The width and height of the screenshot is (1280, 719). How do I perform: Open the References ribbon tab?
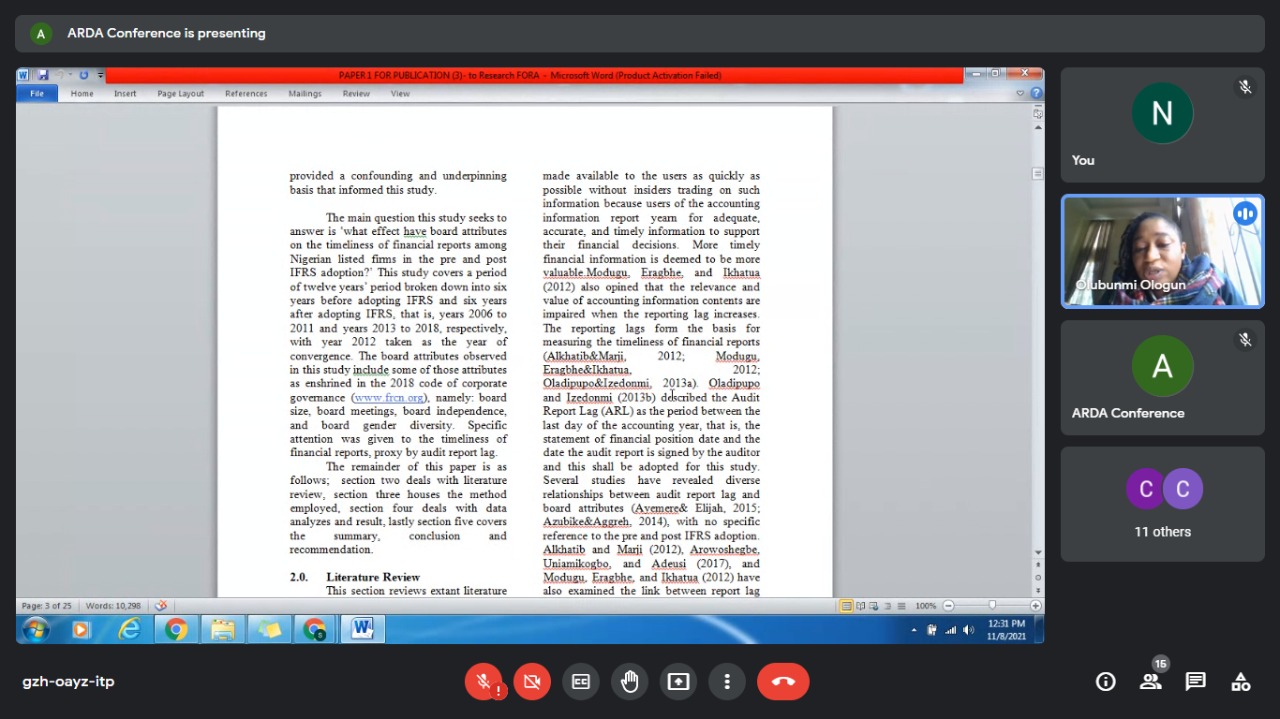pos(246,94)
